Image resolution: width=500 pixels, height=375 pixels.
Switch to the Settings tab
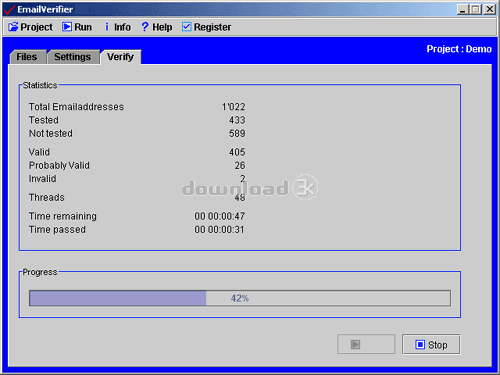(x=73, y=57)
